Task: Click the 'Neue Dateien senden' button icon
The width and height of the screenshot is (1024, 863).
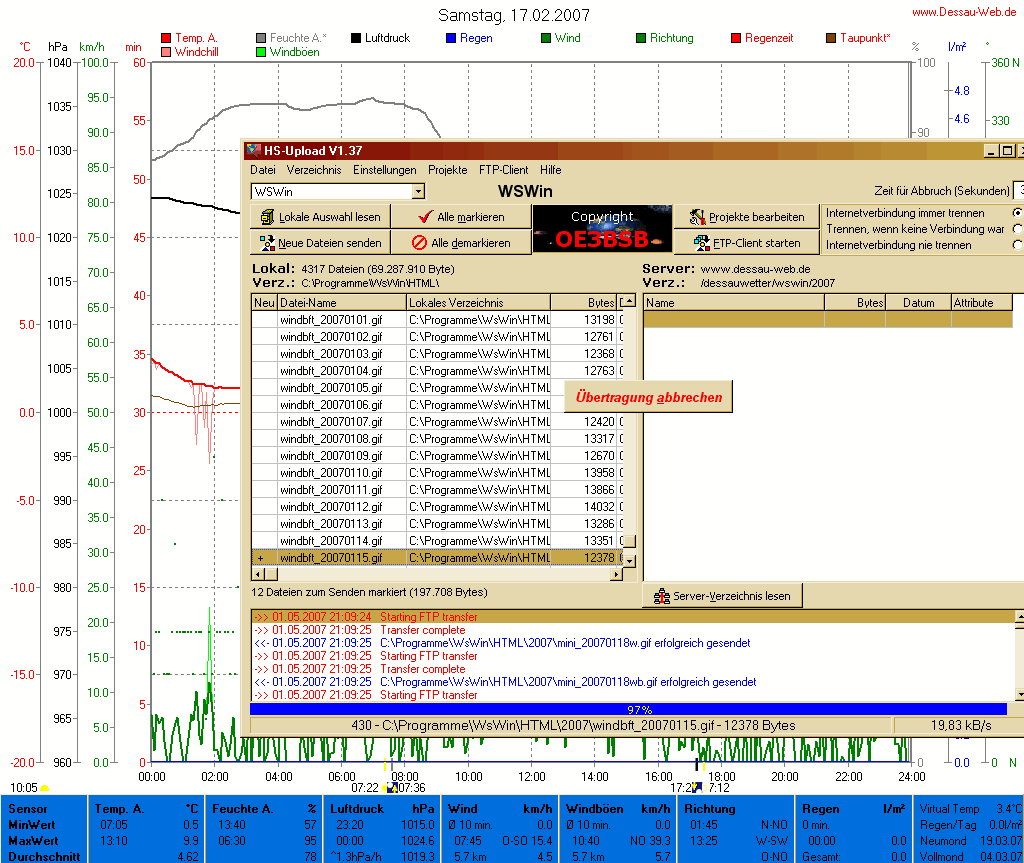Action: click(x=267, y=243)
